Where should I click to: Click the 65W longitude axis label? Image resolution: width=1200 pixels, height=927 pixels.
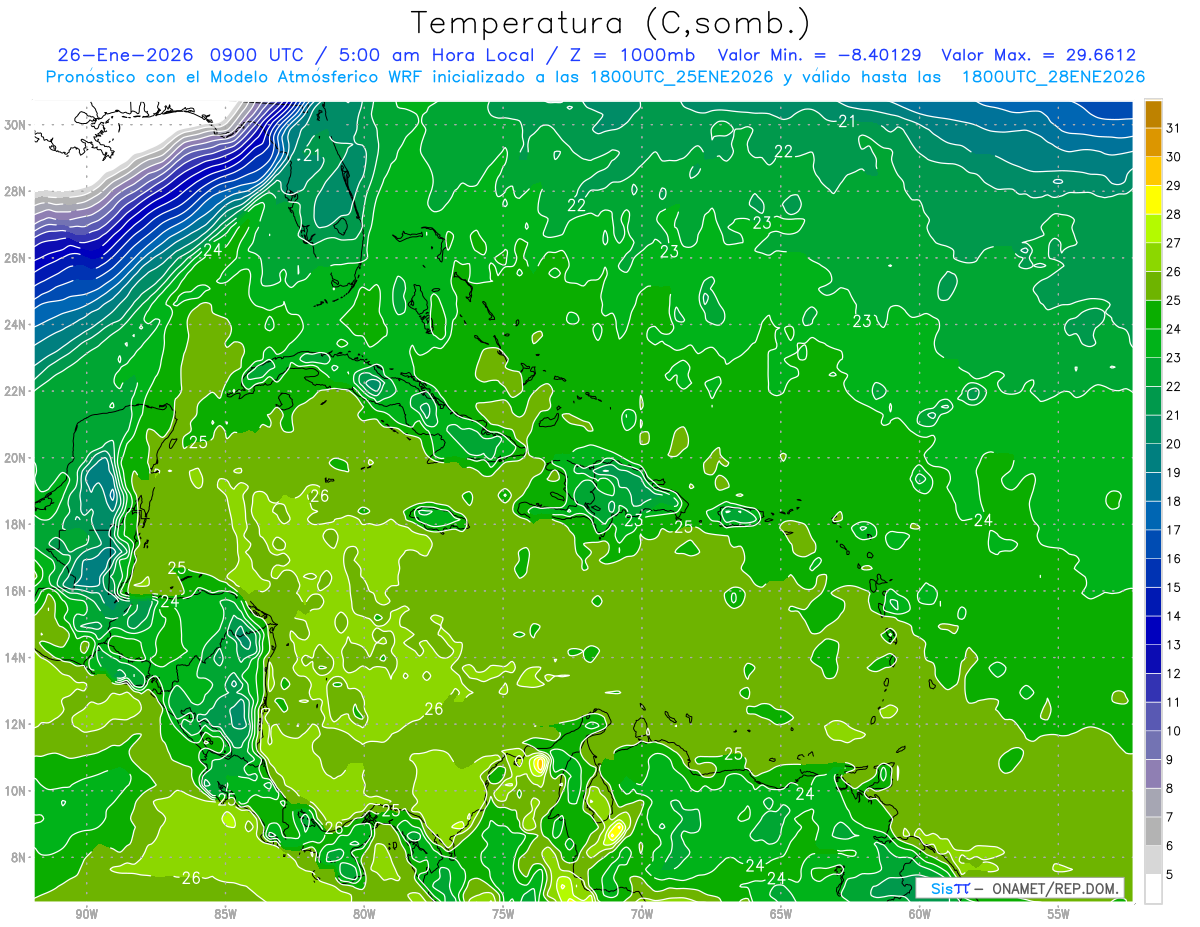click(781, 914)
